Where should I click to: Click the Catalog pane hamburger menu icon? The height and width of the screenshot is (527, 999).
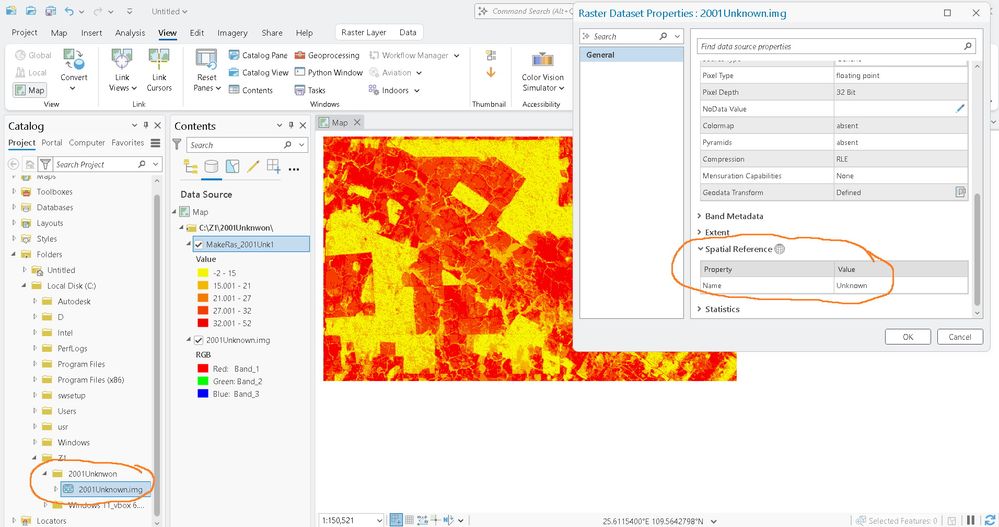pyautogui.click(x=155, y=143)
